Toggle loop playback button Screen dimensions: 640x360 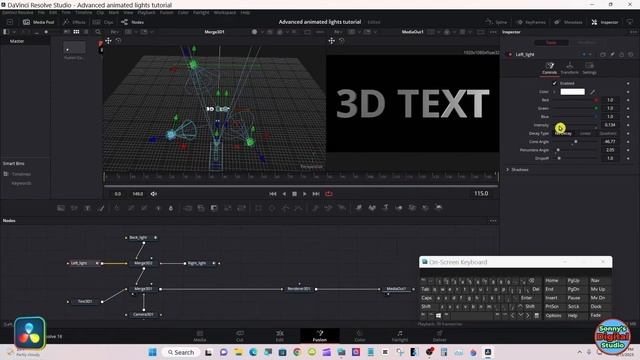pos(329,194)
